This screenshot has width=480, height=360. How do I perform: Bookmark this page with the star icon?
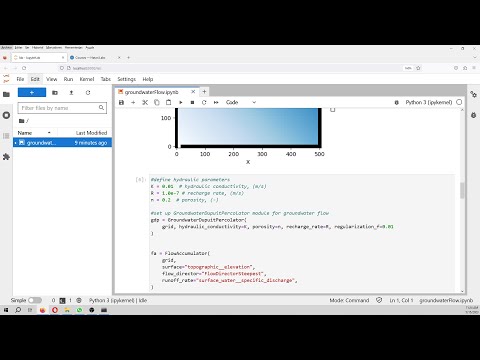click(x=418, y=68)
